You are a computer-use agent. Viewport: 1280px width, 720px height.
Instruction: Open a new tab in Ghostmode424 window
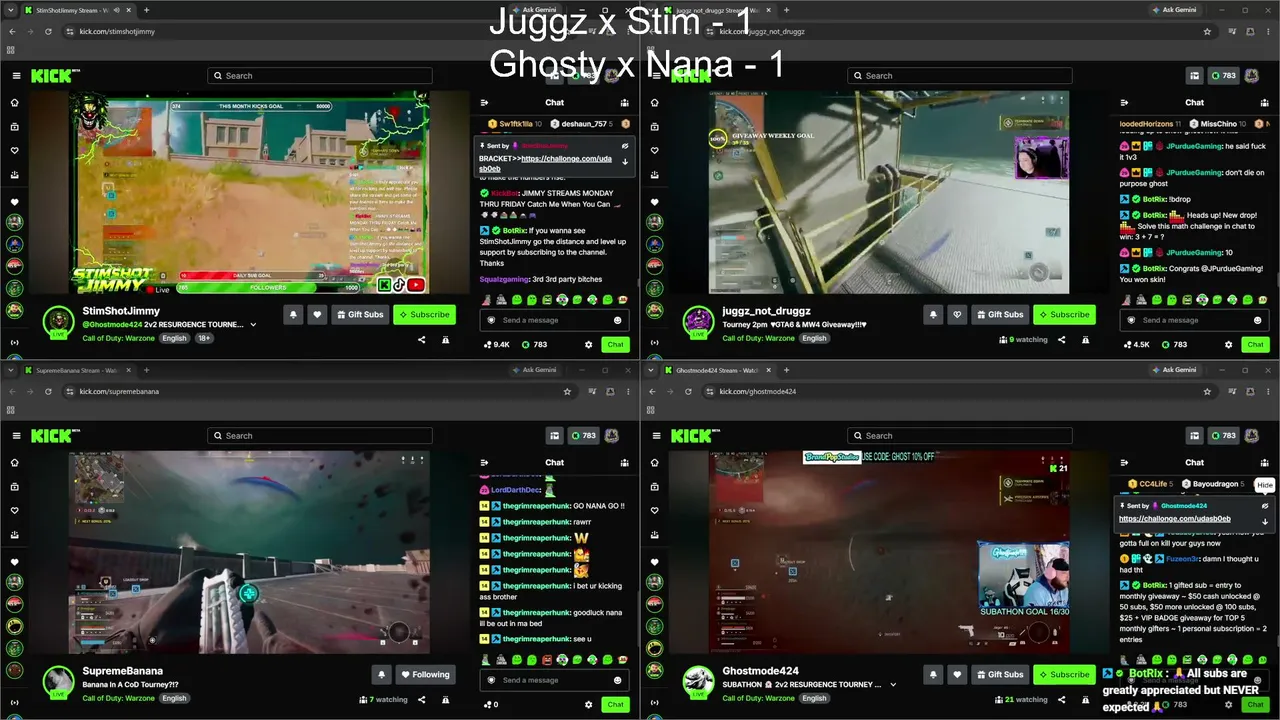pyautogui.click(x=786, y=370)
